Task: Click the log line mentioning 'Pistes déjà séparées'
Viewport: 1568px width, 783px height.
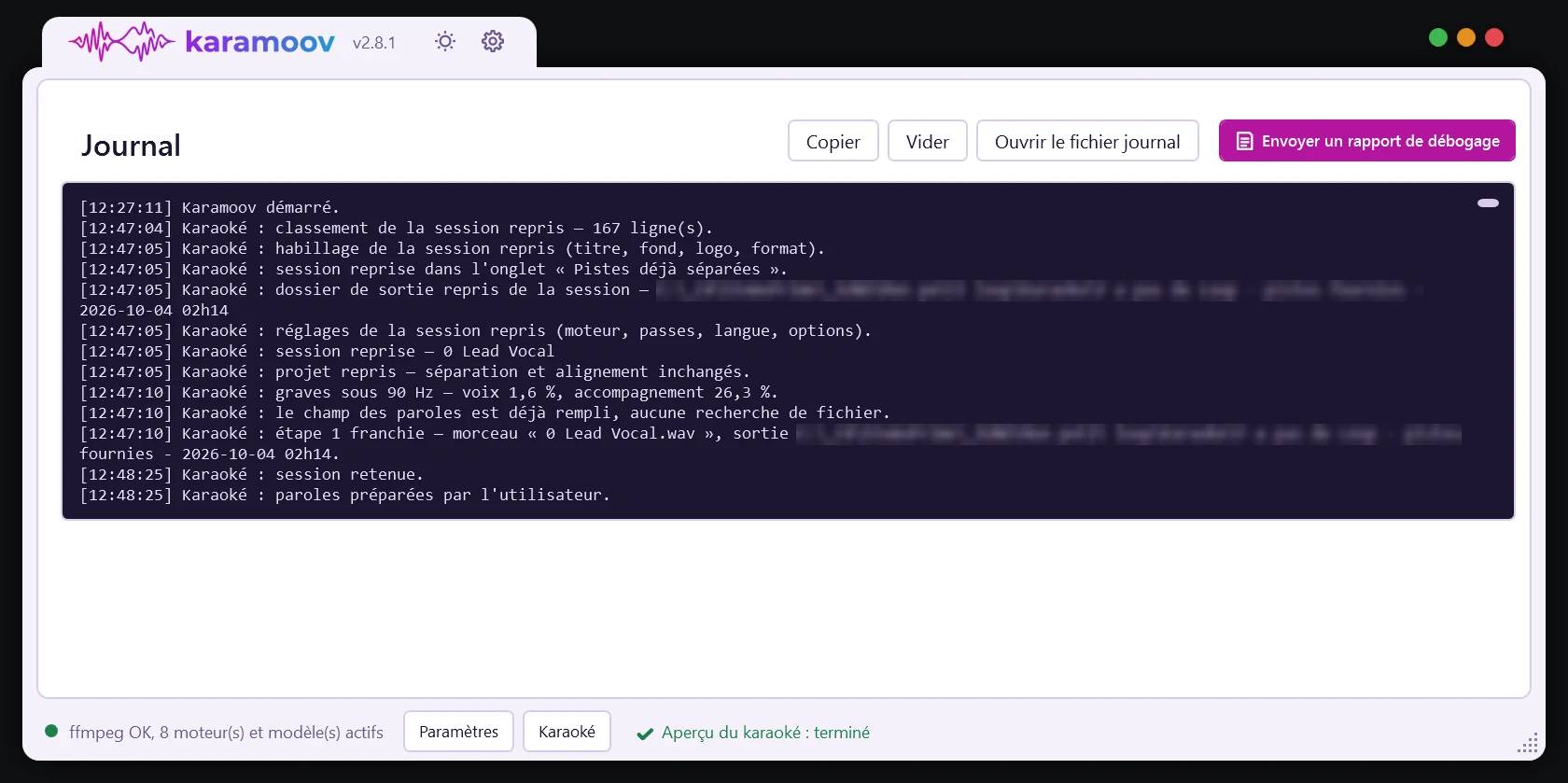Action: point(433,269)
